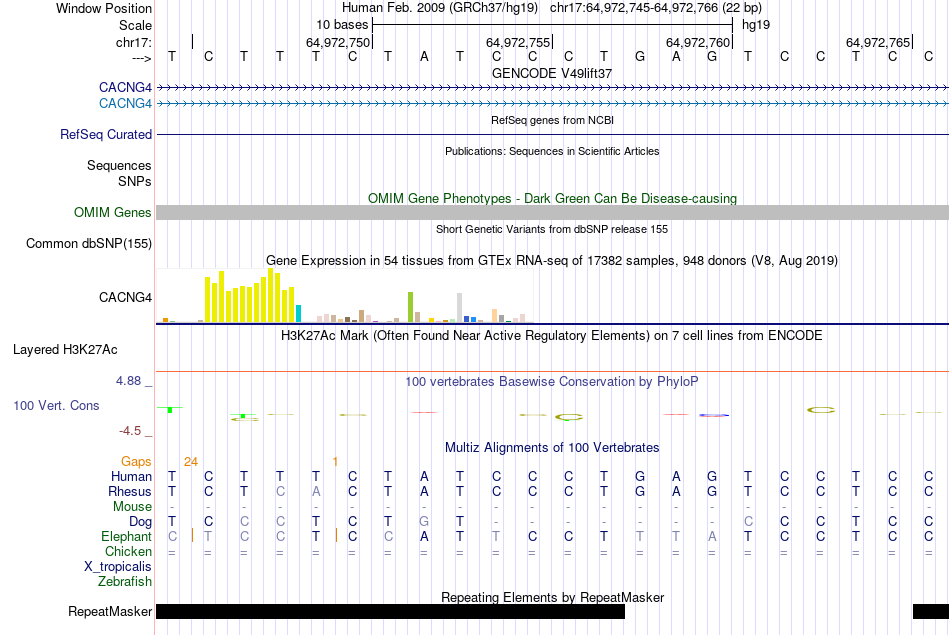The width and height of the screenshot is (950, 635).
Task: Click the Rhesus alignment row label
Action: click(130, 491)
